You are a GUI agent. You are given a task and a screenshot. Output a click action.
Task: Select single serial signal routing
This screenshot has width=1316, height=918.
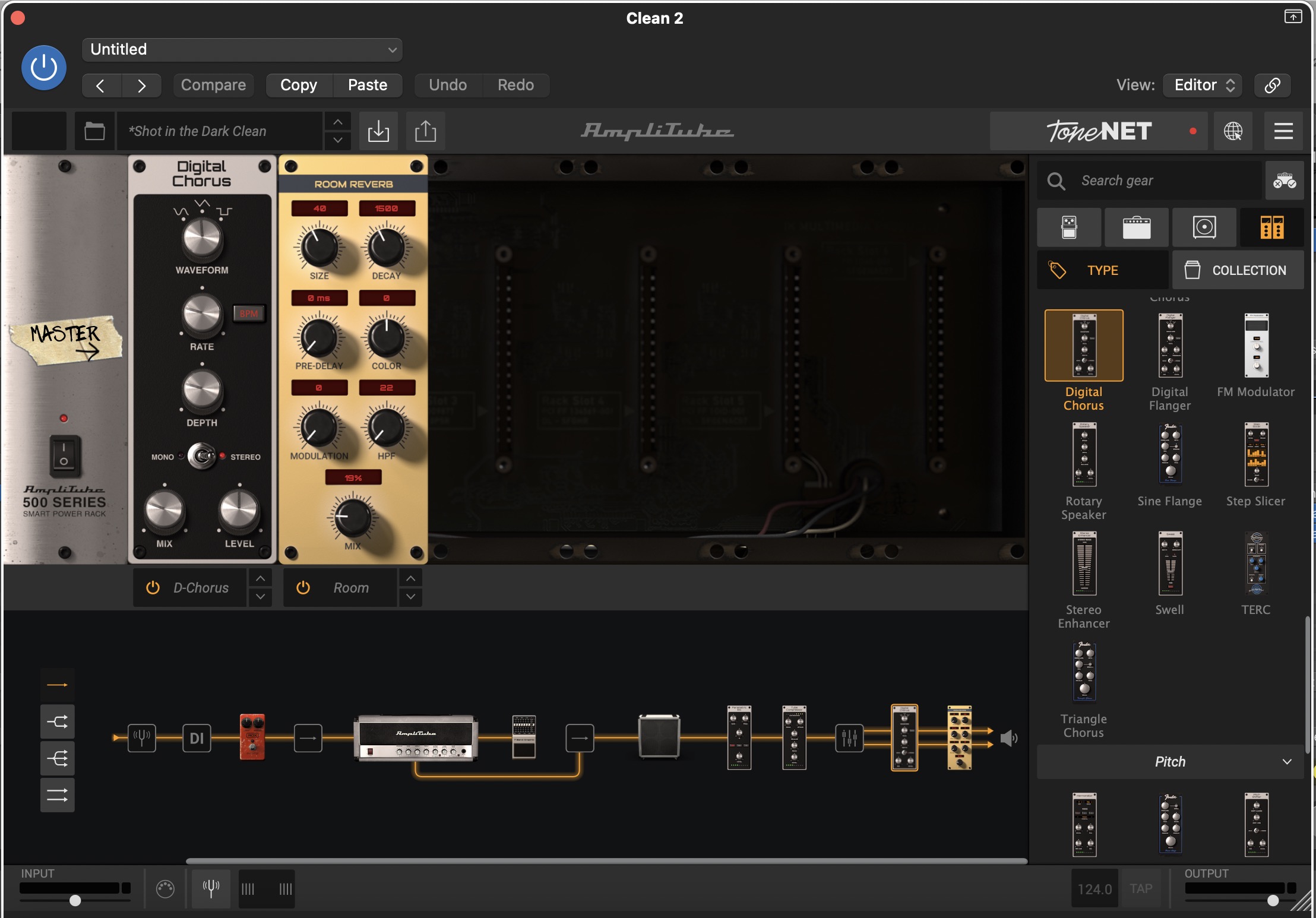(57, 685)
